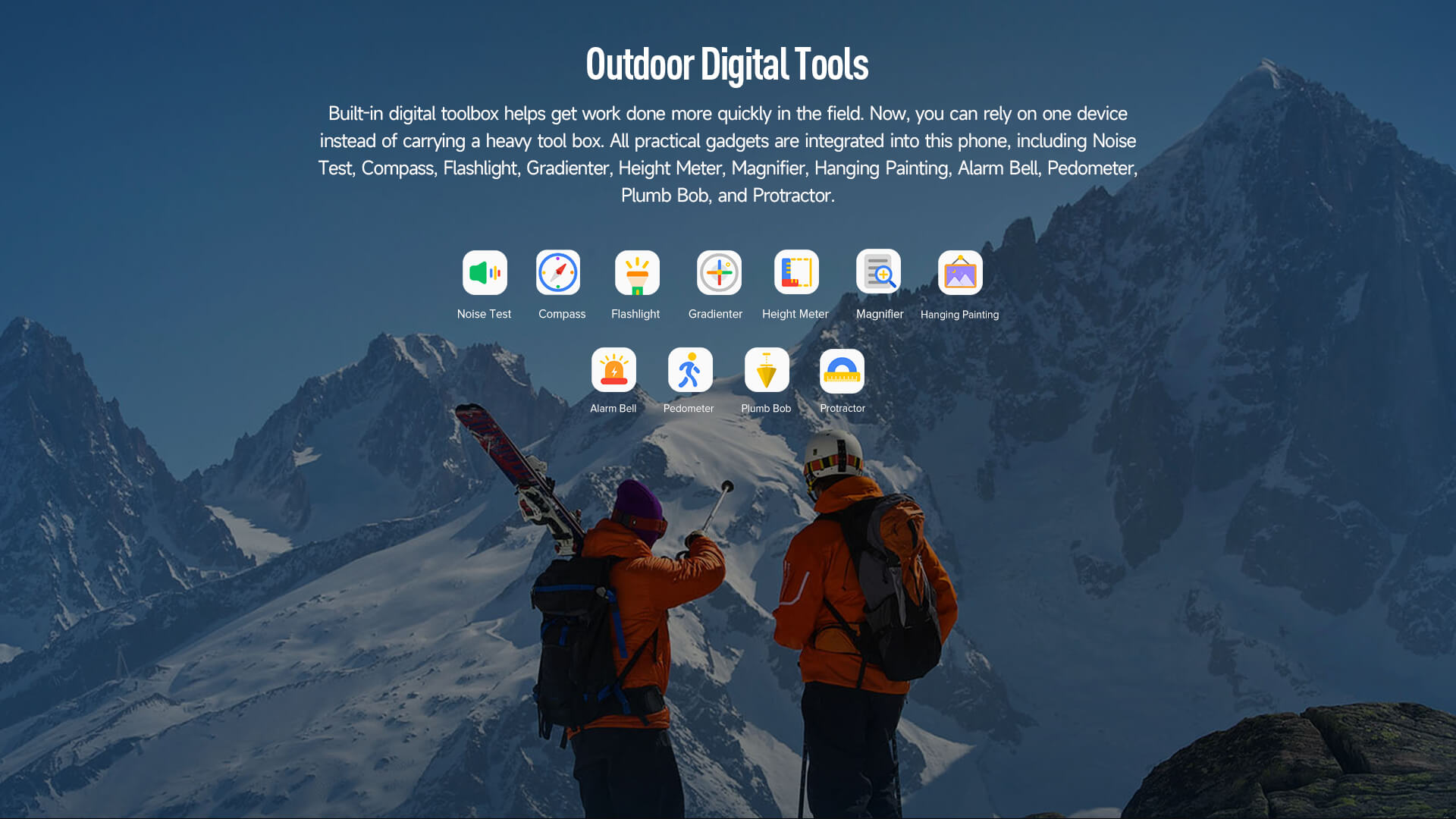
Task: Expand the Outdoor Digital Tools section
Action: coord(727,62)
